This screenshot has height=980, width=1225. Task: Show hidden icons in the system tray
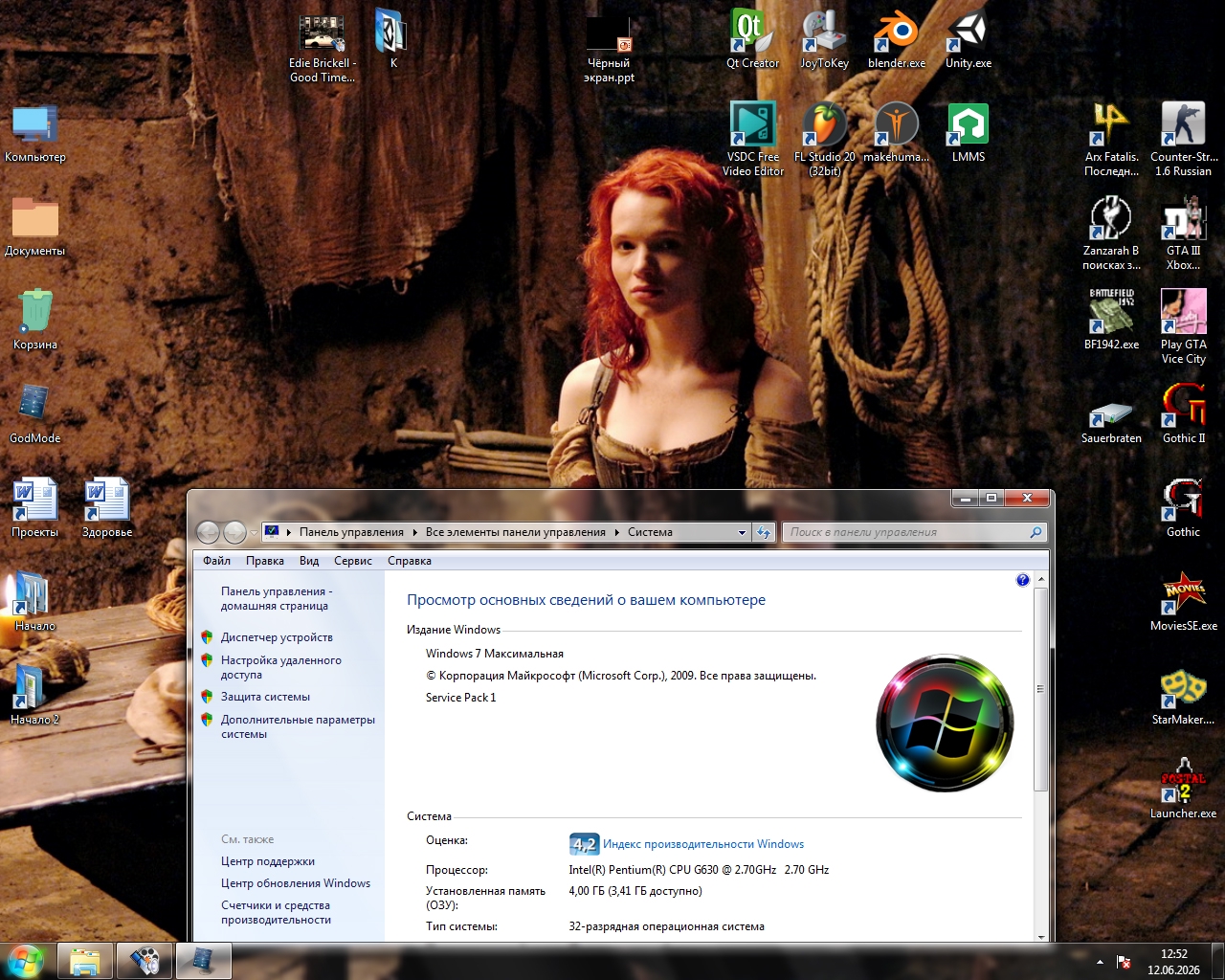pos(1100,962)
